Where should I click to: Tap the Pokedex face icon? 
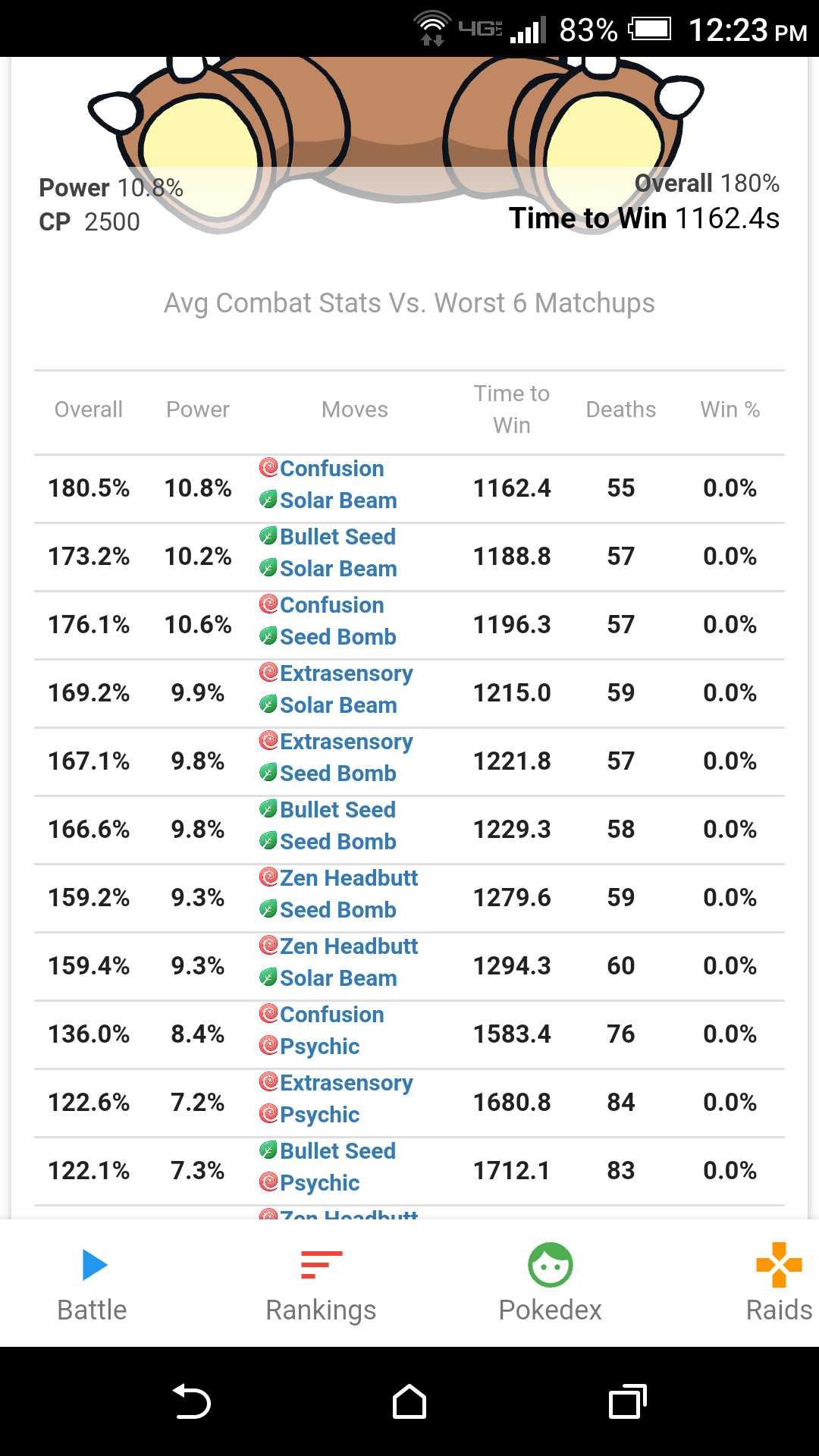click(551, 1265)
